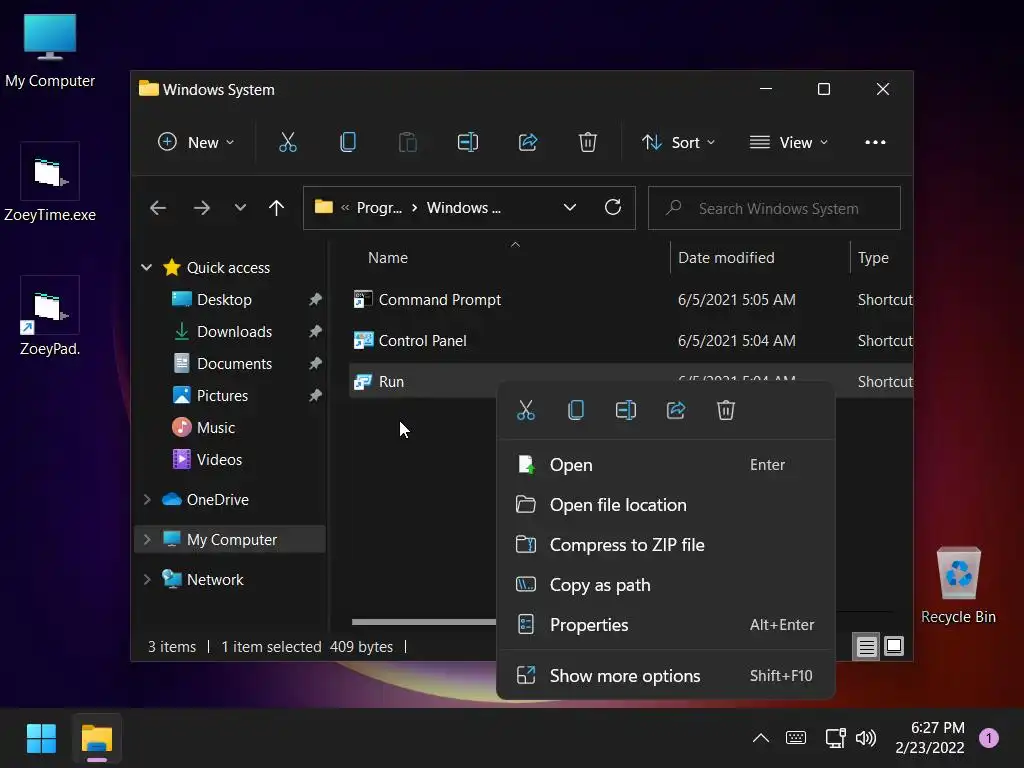Select the My Computer desktop icon
Screen dimensions: 1024x768
coord(50,51)
